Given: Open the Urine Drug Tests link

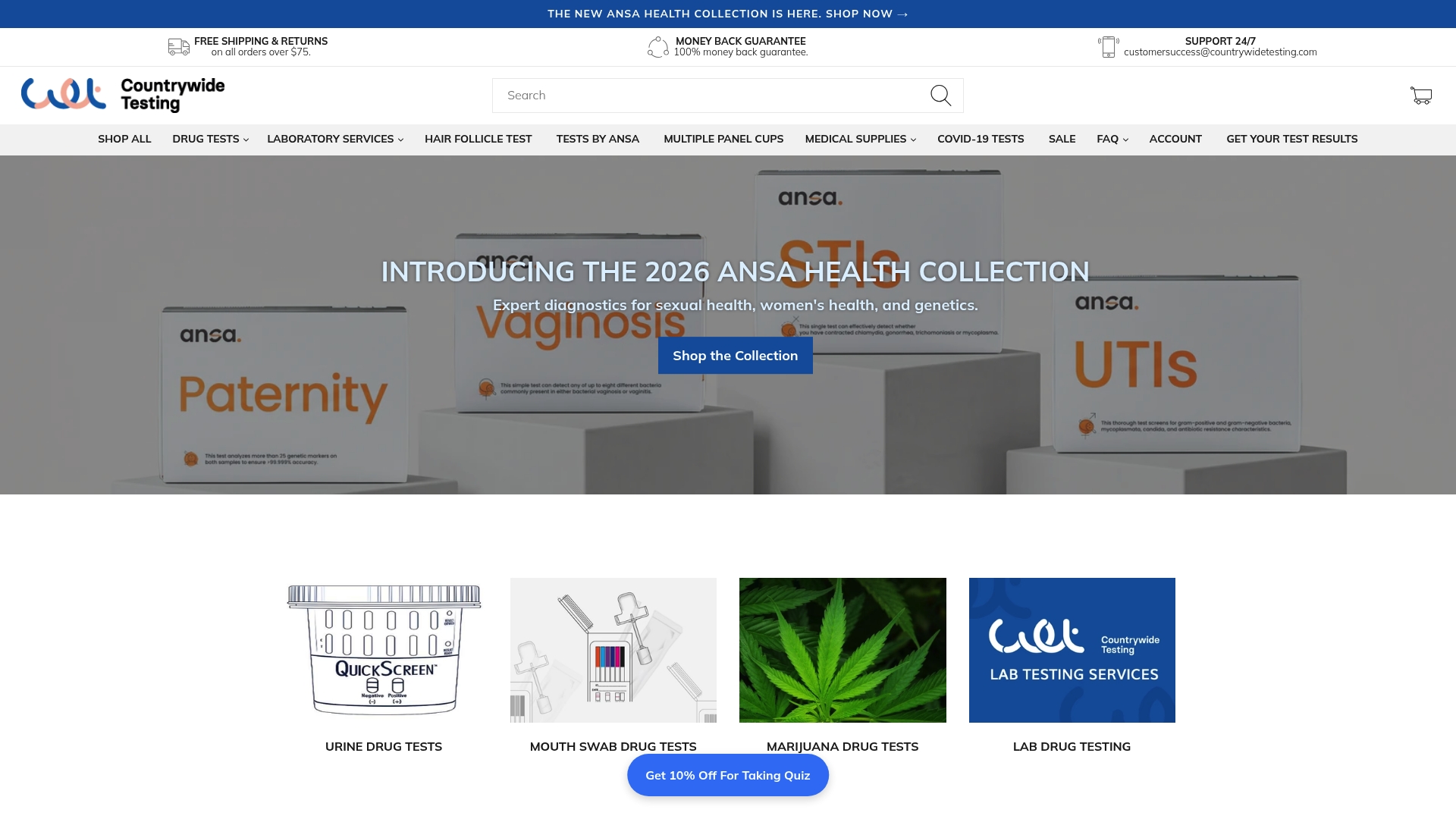Looking at the screenshot, I should (384, 747).
